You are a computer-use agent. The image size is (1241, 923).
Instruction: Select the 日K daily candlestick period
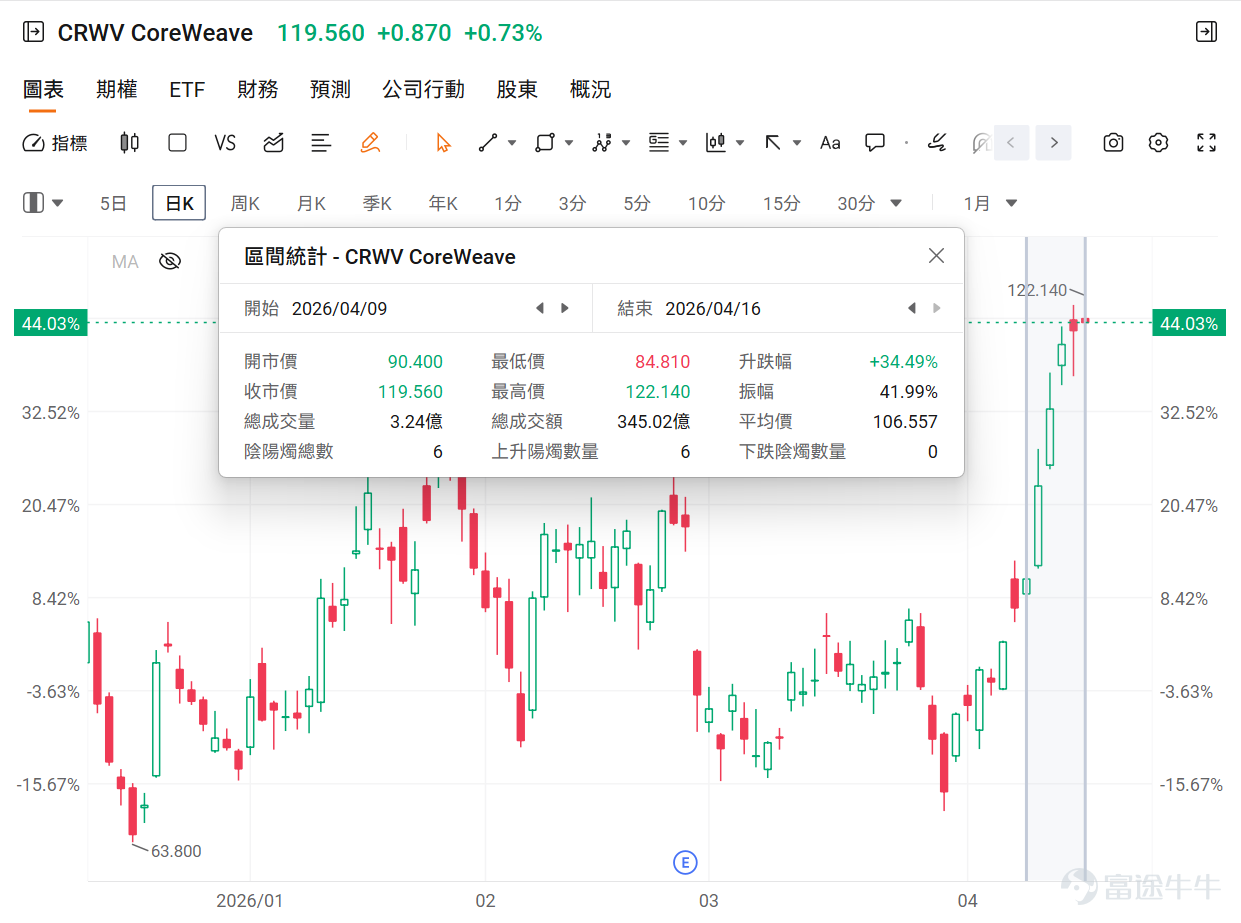point(179,203)
